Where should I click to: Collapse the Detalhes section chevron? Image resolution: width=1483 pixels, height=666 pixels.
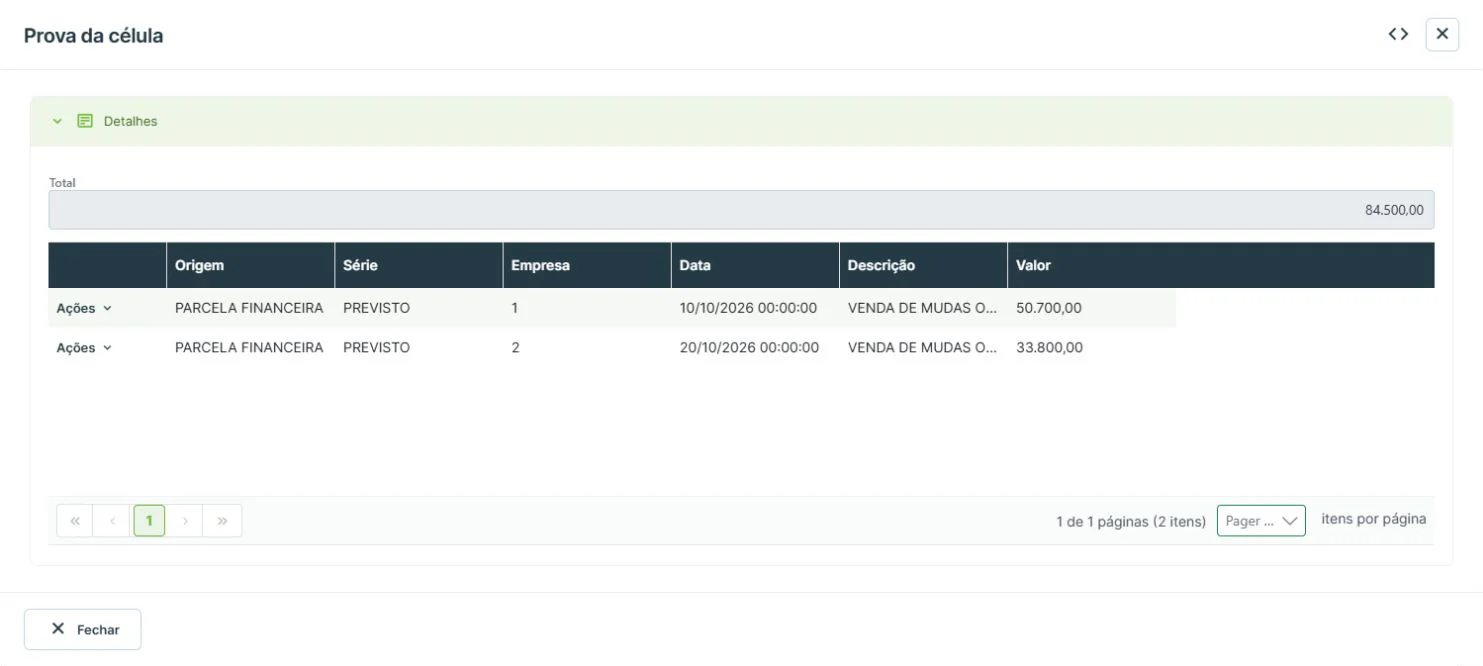pos(57,121)
